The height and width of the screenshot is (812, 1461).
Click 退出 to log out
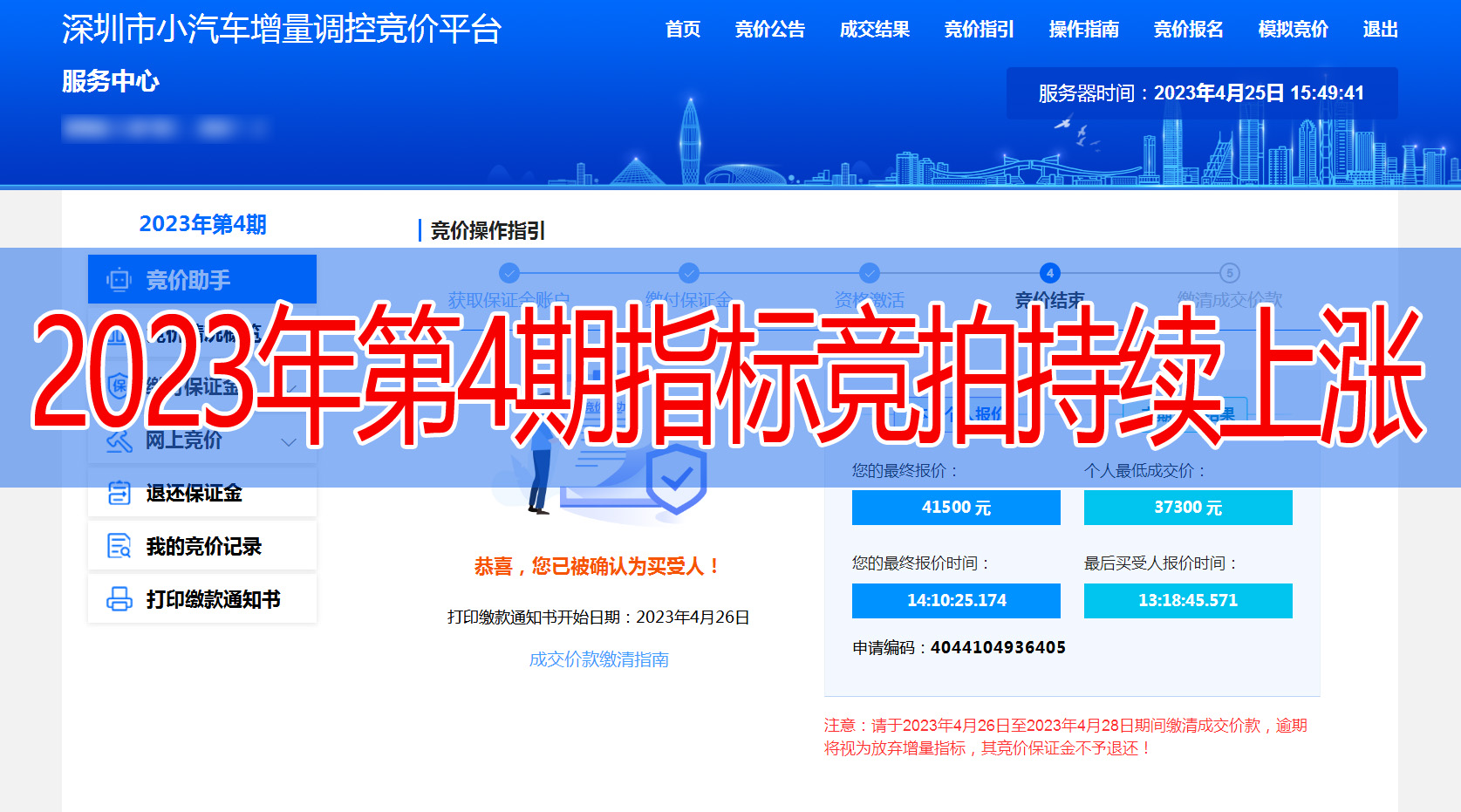[x=1380, y=30]
